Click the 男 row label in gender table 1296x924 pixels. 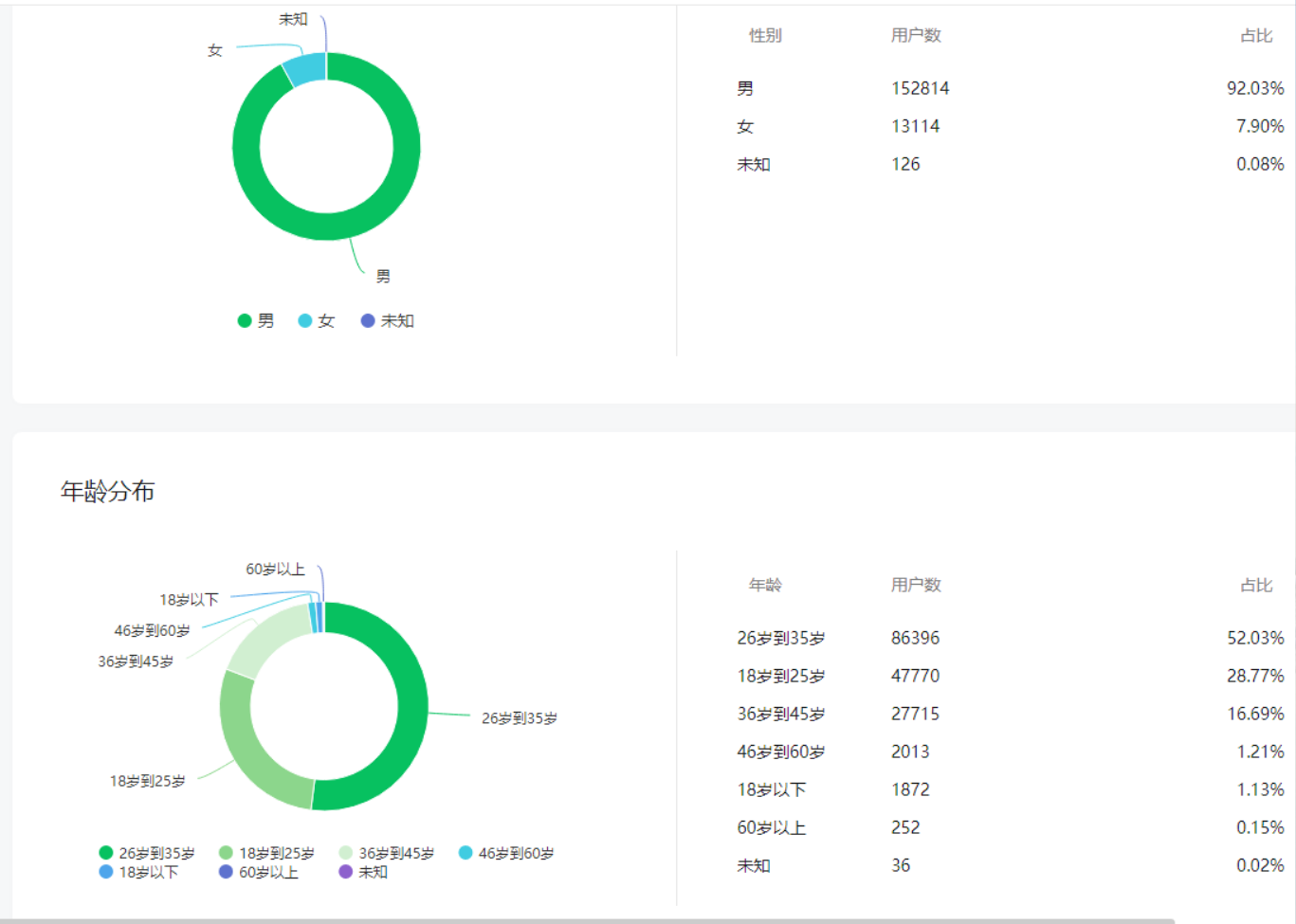(745, 88)
